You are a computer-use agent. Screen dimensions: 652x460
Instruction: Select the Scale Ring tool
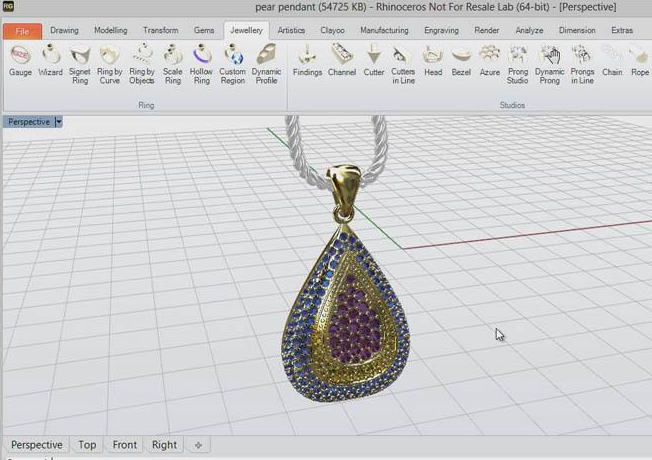coord(173,65)
